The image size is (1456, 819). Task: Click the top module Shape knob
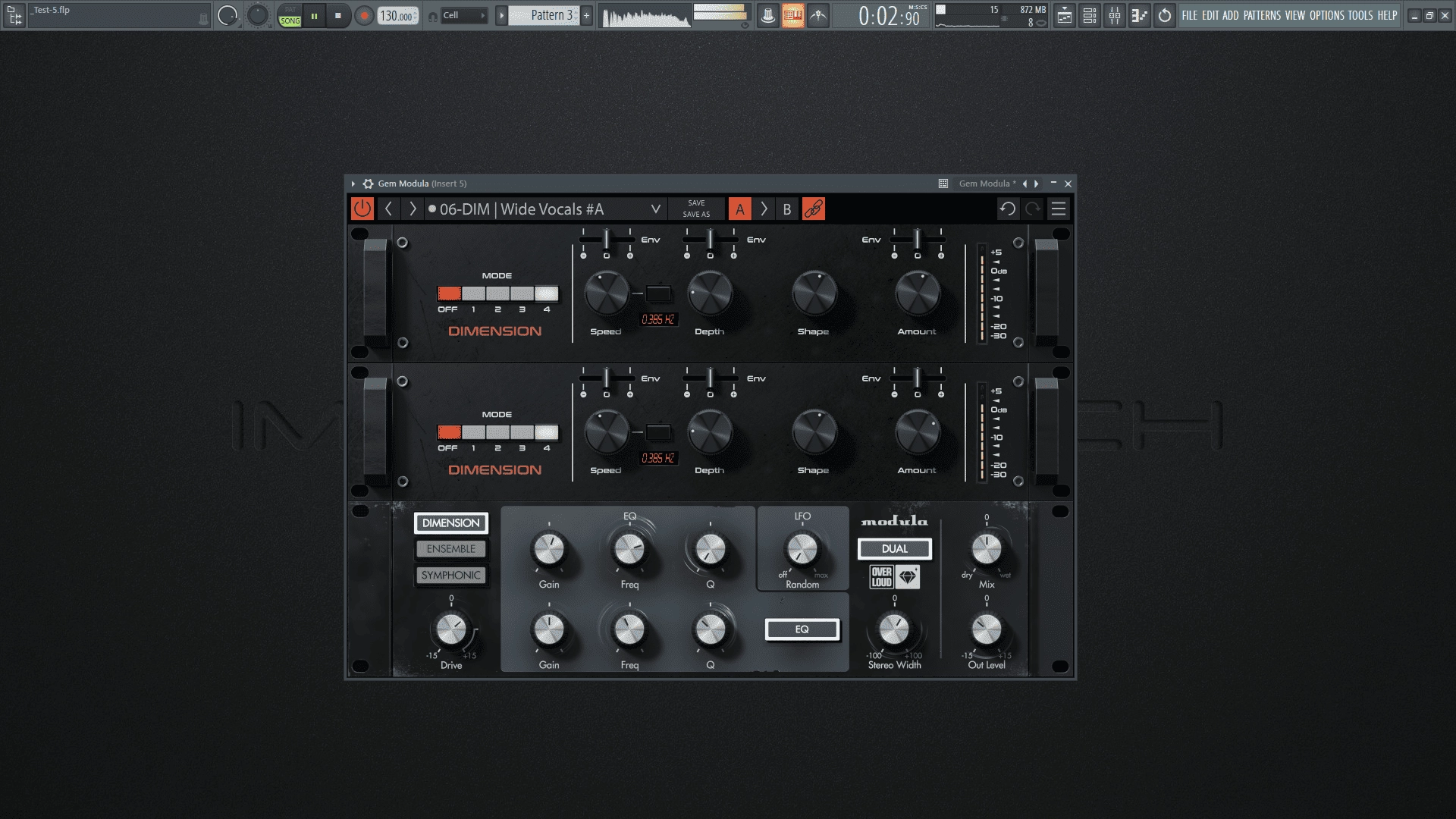pos(814,293)
